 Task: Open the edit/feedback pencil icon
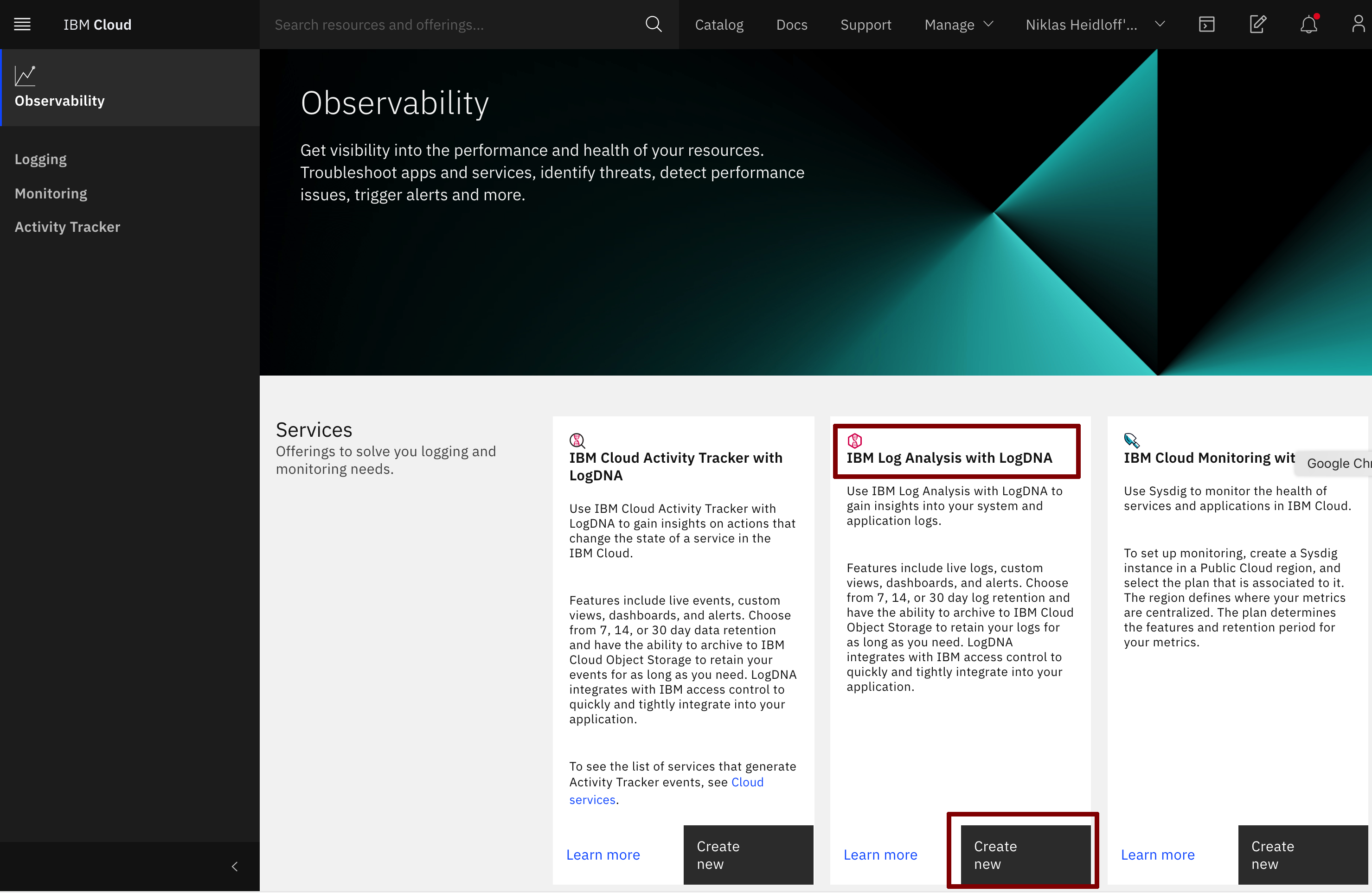tap(1257, 24)
